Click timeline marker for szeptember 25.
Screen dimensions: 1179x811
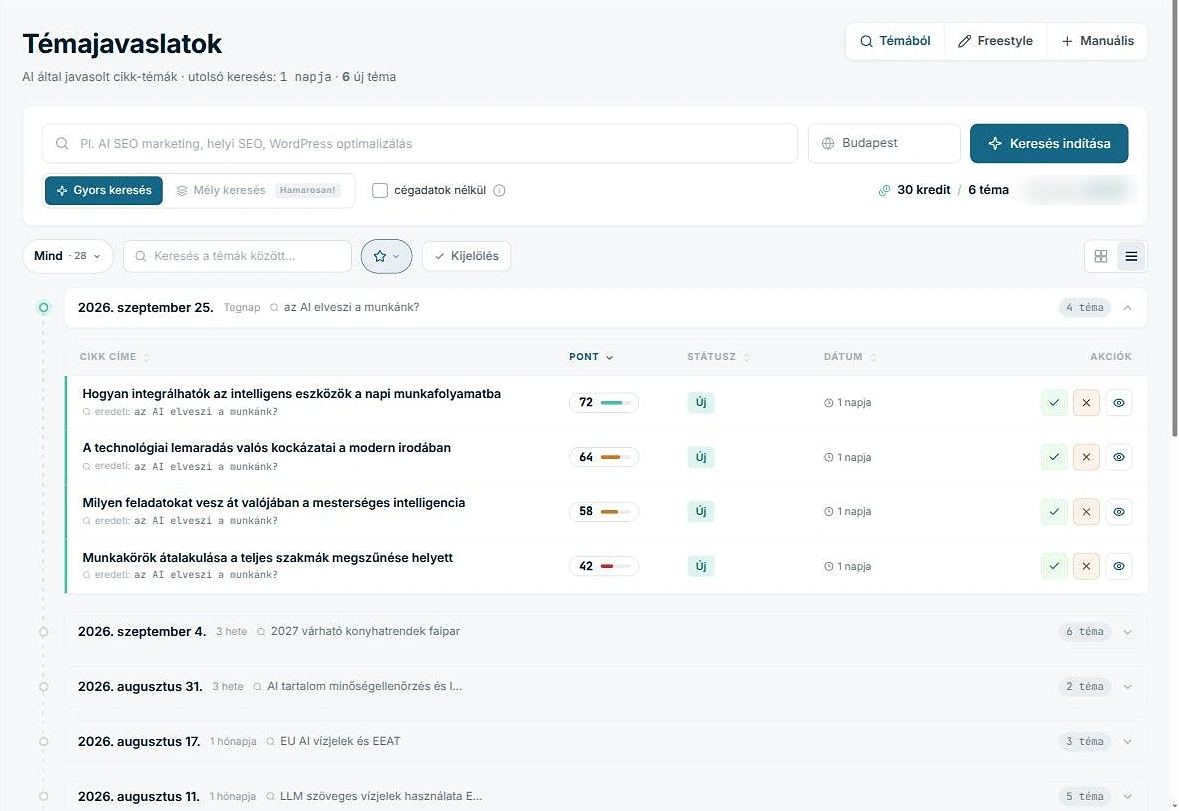tap(44, 307)
